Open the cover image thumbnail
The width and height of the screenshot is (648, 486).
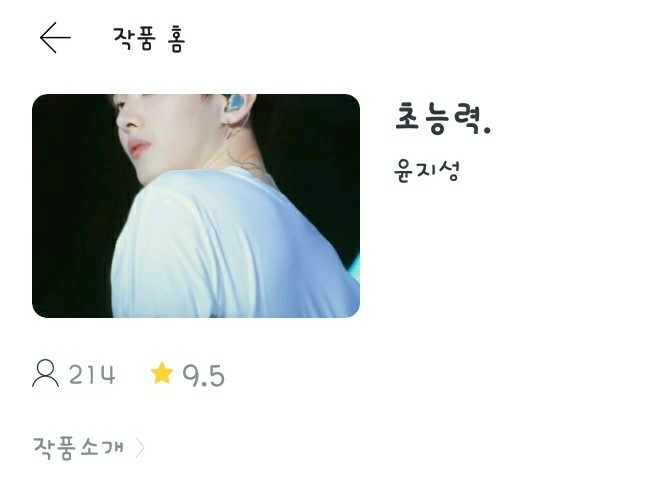196,206
